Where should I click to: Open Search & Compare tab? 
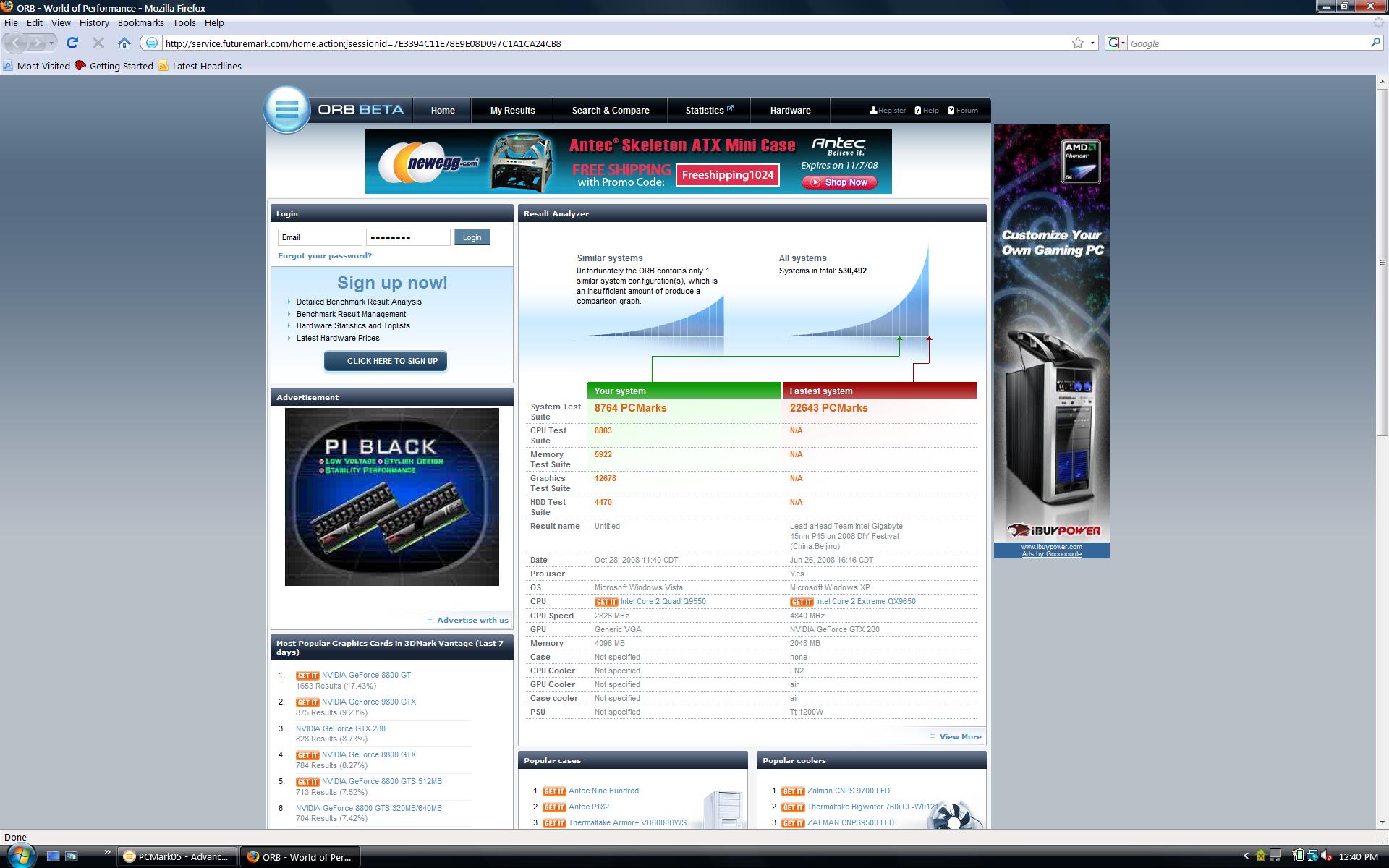pyautogui.click(x=611, y=111)
